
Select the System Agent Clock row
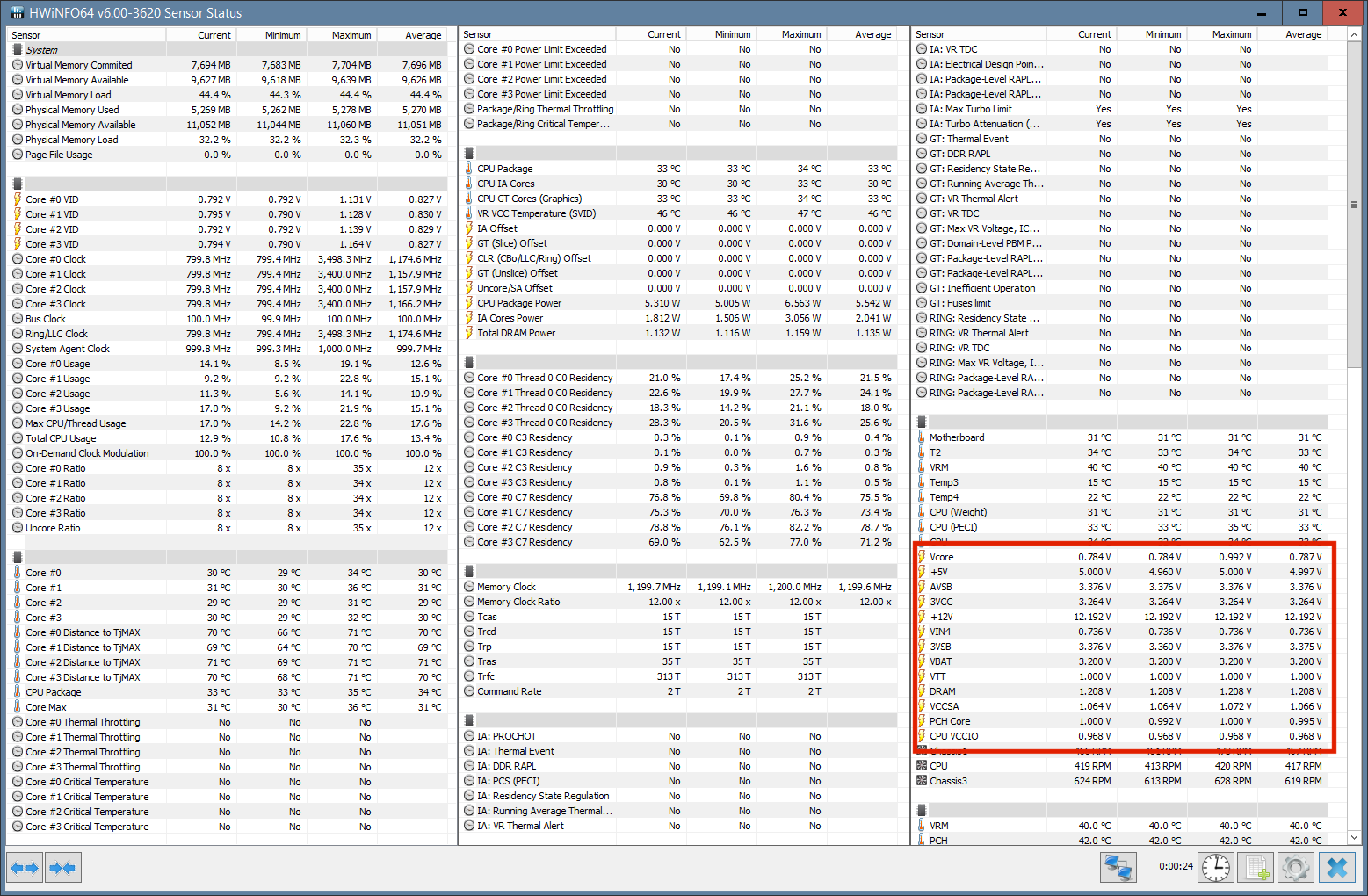pos(228,349)
